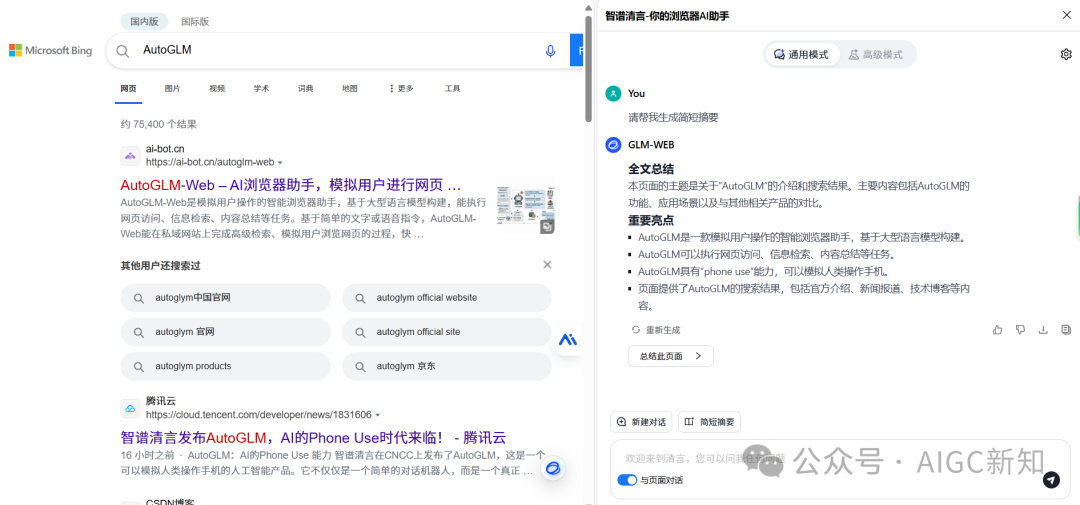Dislike the response with thumbs down icon
Image resolution: width=1080 pixels, height=505 pixels.
1020,330
